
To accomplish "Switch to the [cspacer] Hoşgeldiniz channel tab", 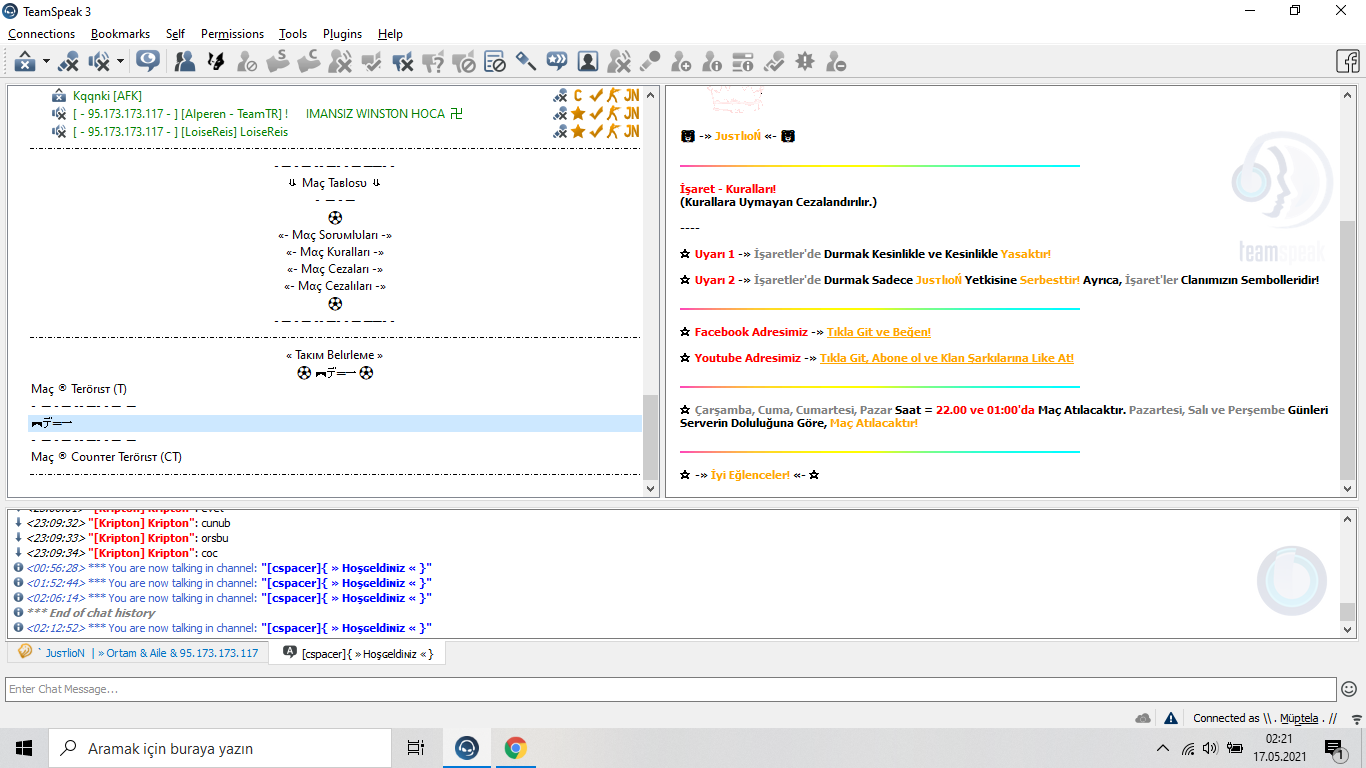I will click(x=358, y=653).
